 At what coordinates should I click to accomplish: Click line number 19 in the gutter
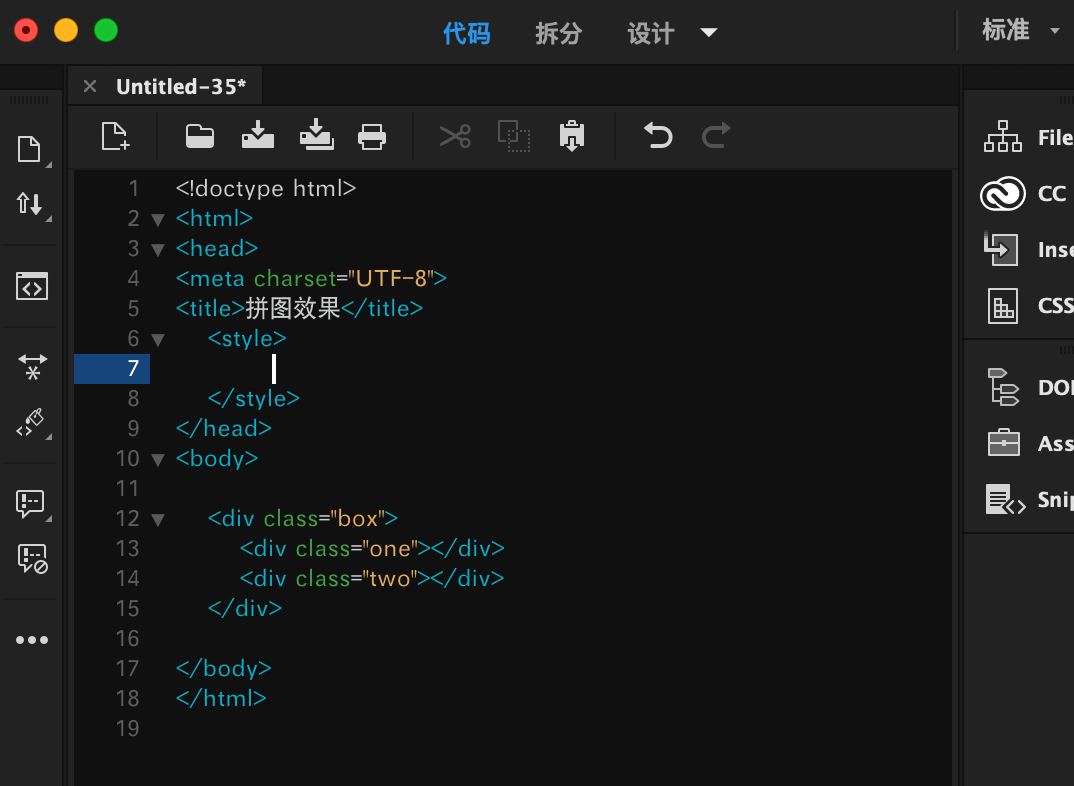127,728
